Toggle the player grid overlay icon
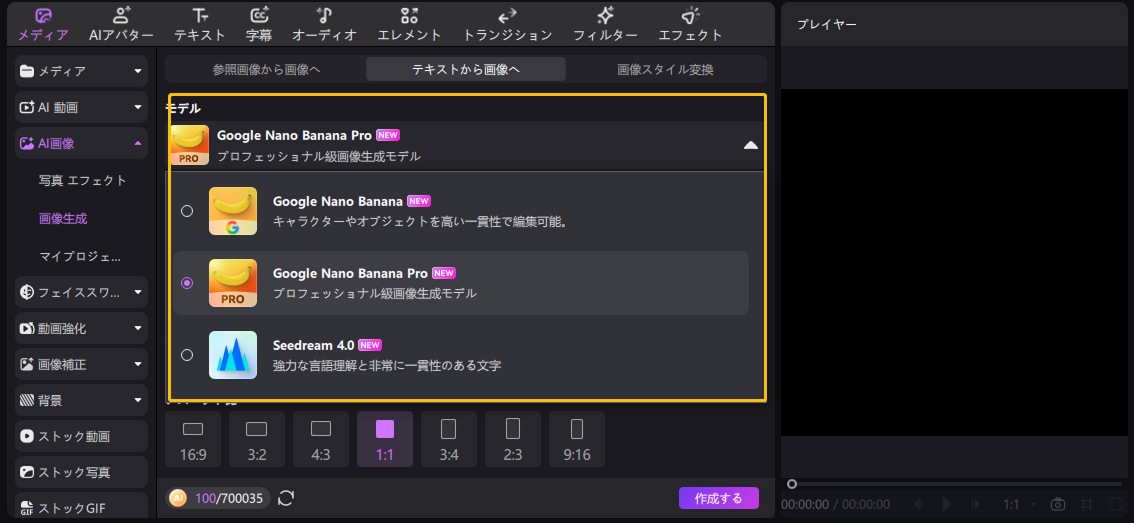The height and width of the screenshot is (523, 1134). tap(1086, 504)
